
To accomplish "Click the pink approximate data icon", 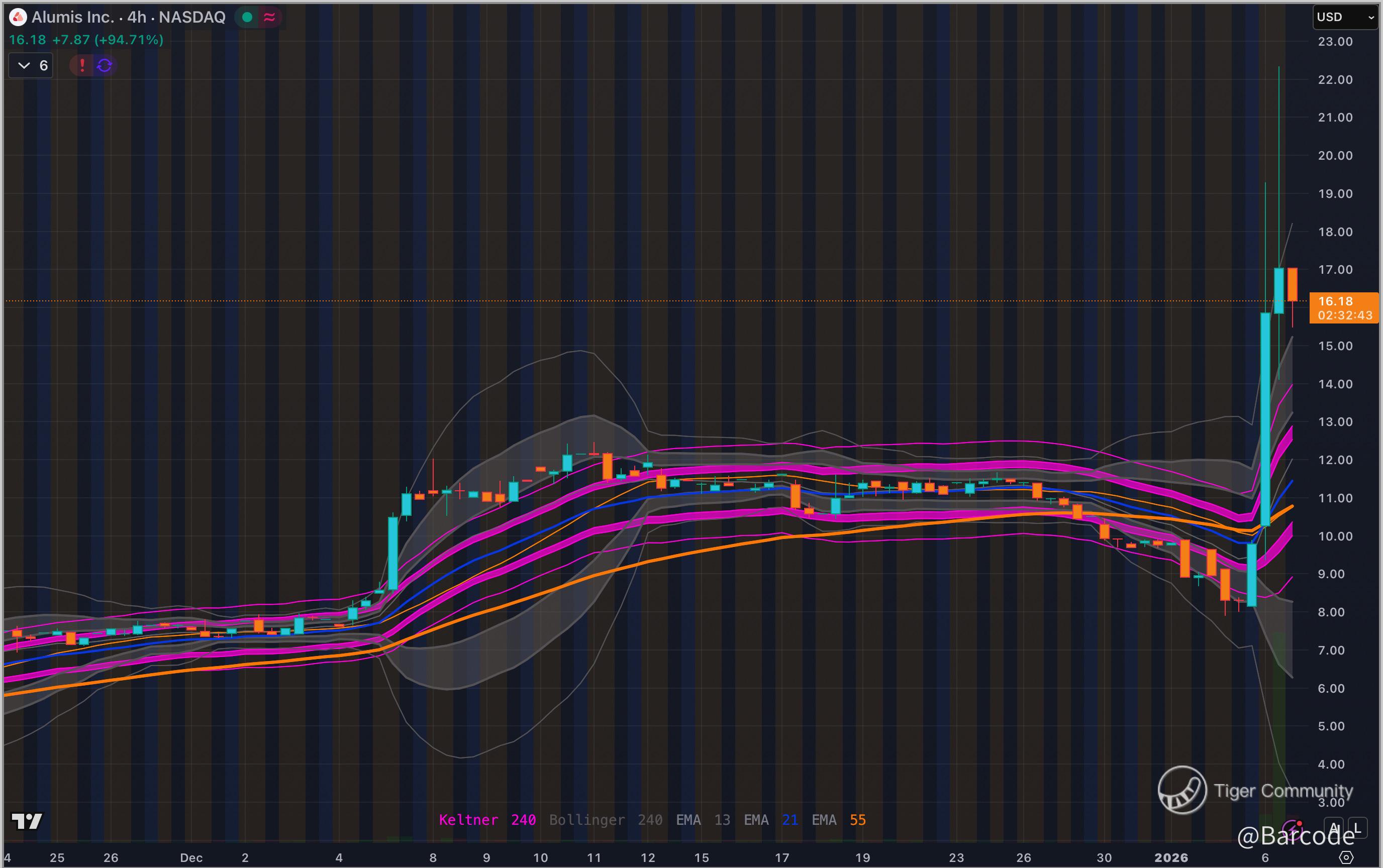I will tap(269, 17).
